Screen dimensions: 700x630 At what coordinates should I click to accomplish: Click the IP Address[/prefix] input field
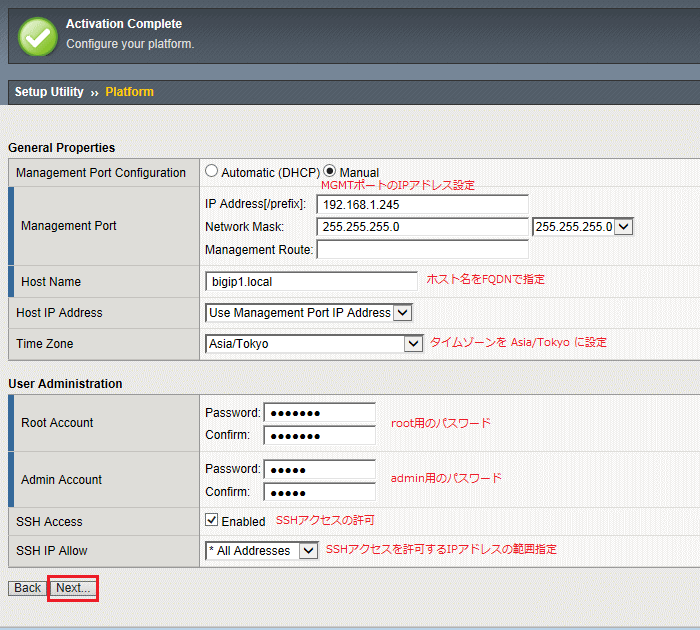pos(422,204)
